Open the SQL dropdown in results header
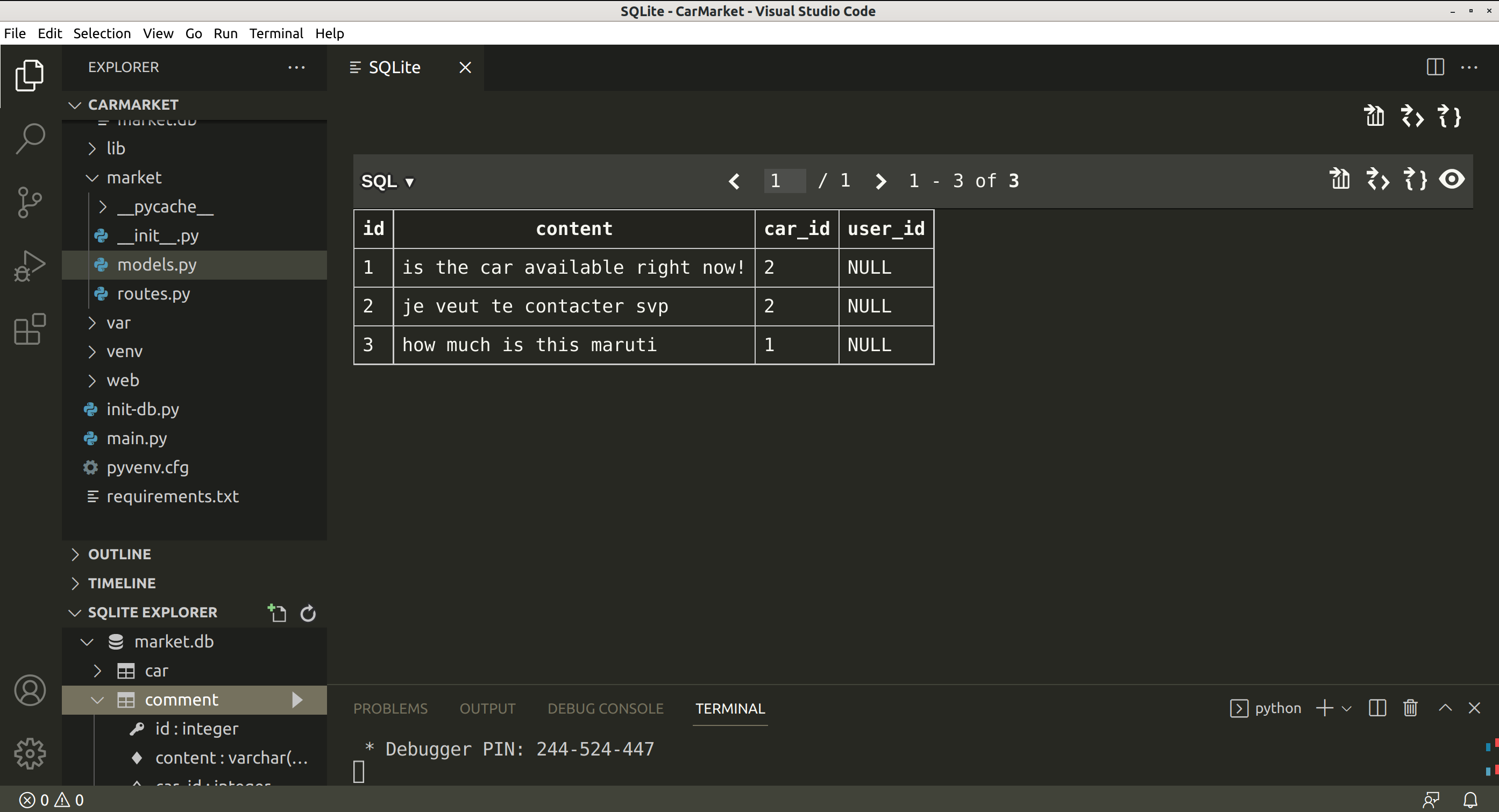1499x812 pixels. (x=388, y=181)
